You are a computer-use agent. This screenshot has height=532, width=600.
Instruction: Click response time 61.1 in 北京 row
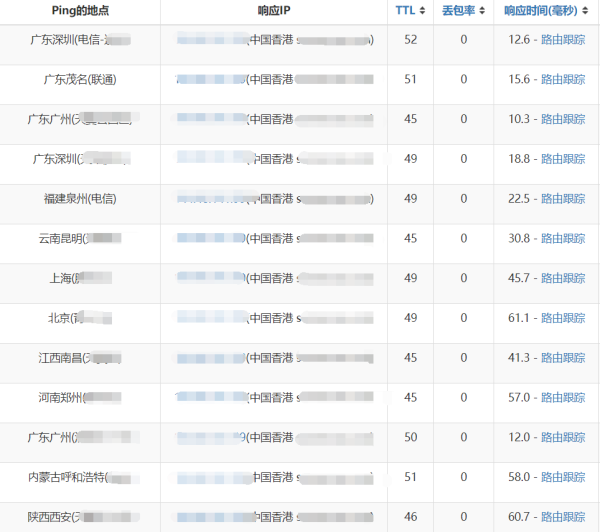coord(519,318)
